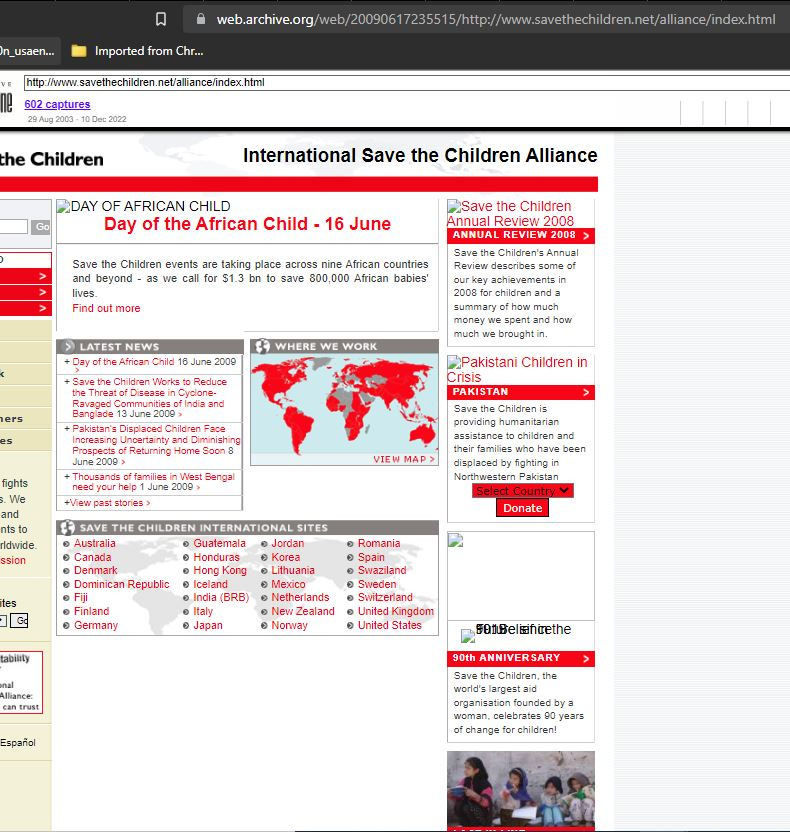Click the red world map image

[x=344, y=403]
